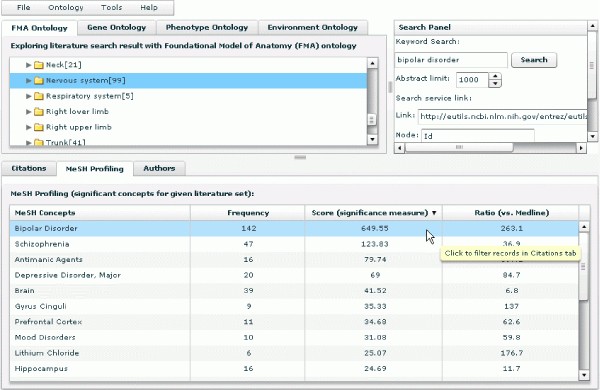Viewport: 600px width, 390px height.
Task: Click the Keyword Search input field
Action: (x=451, y=60)
